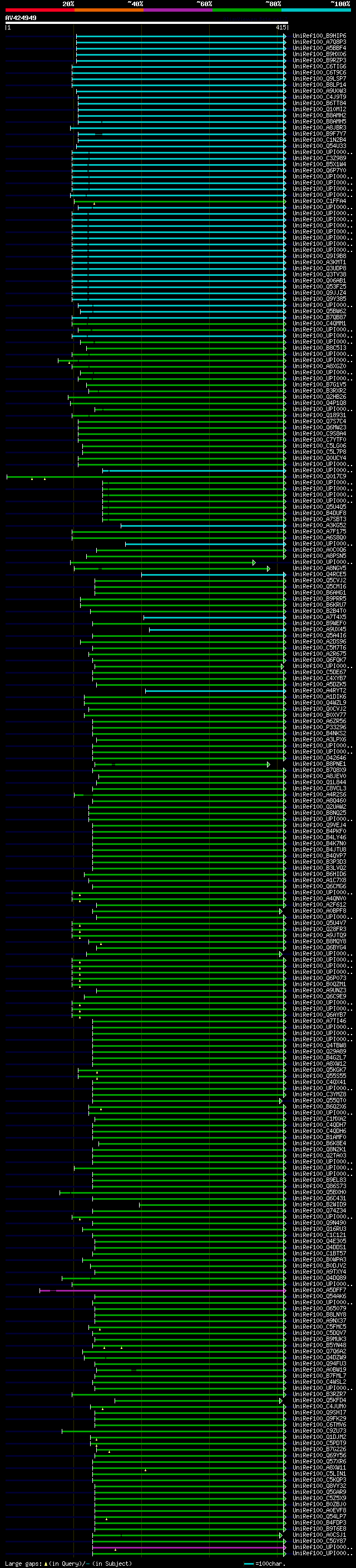Screen dimensions: 356x1568
Task: Select hit label UniRef100_A4RYT2
Action: [319, 691]
